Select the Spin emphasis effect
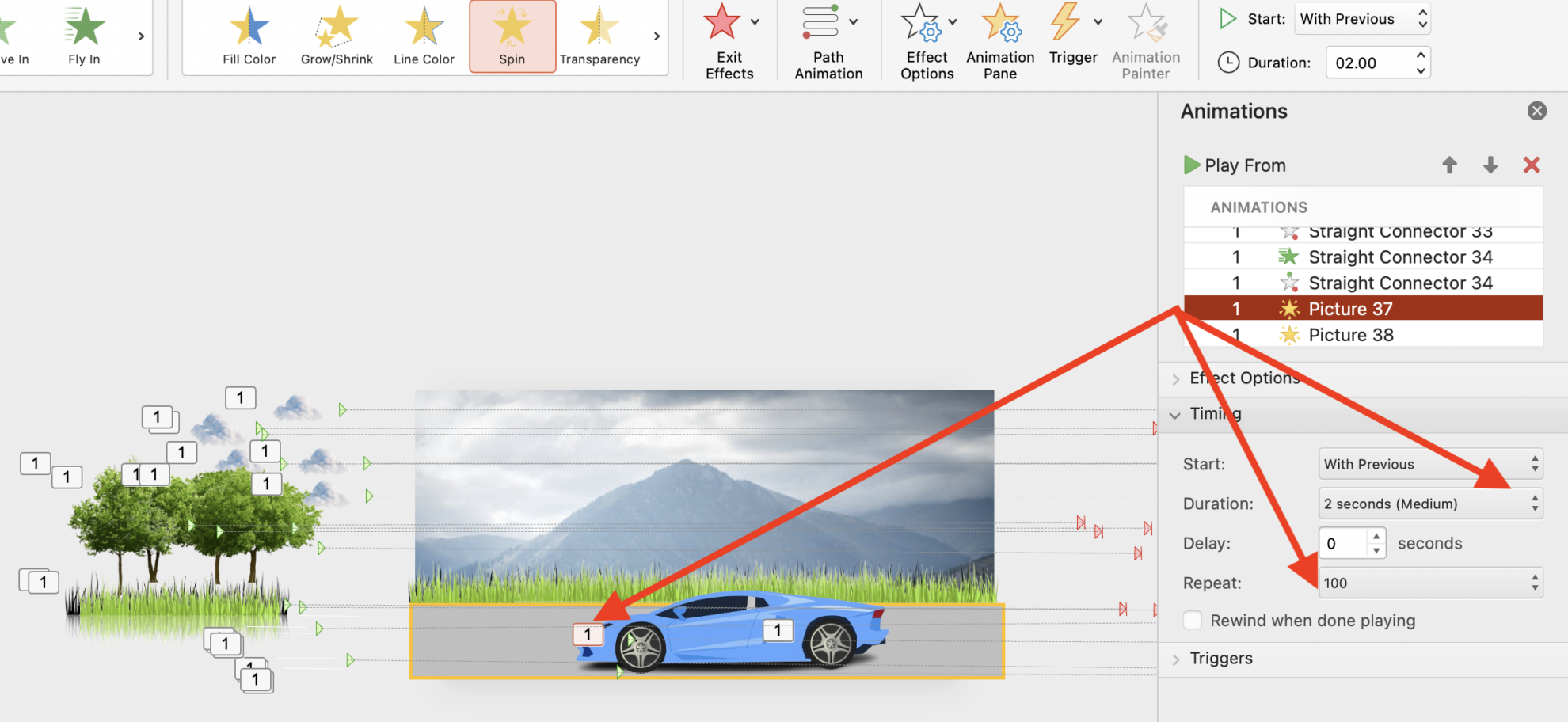The height and width of the screenshot is (722, 1568). (512, 36)
